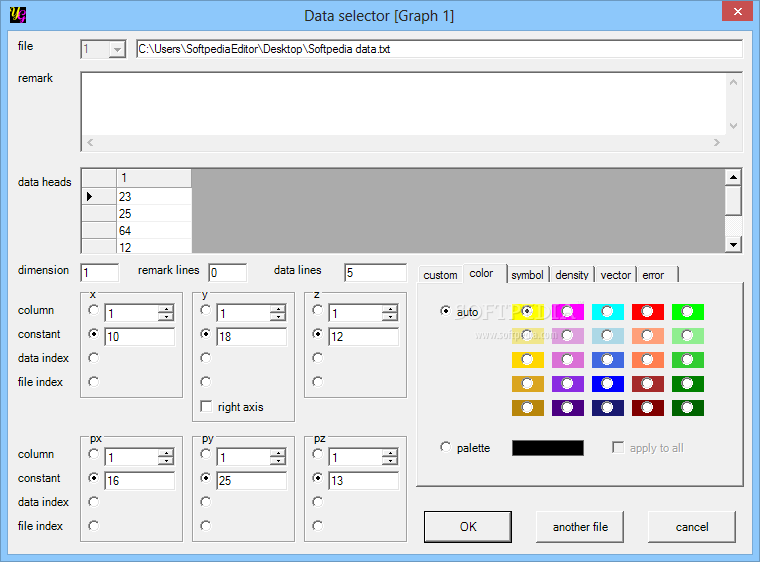This screenshot has width=760, height=562.
Task: Select the auto color radio button
Action: coord(445,310)
